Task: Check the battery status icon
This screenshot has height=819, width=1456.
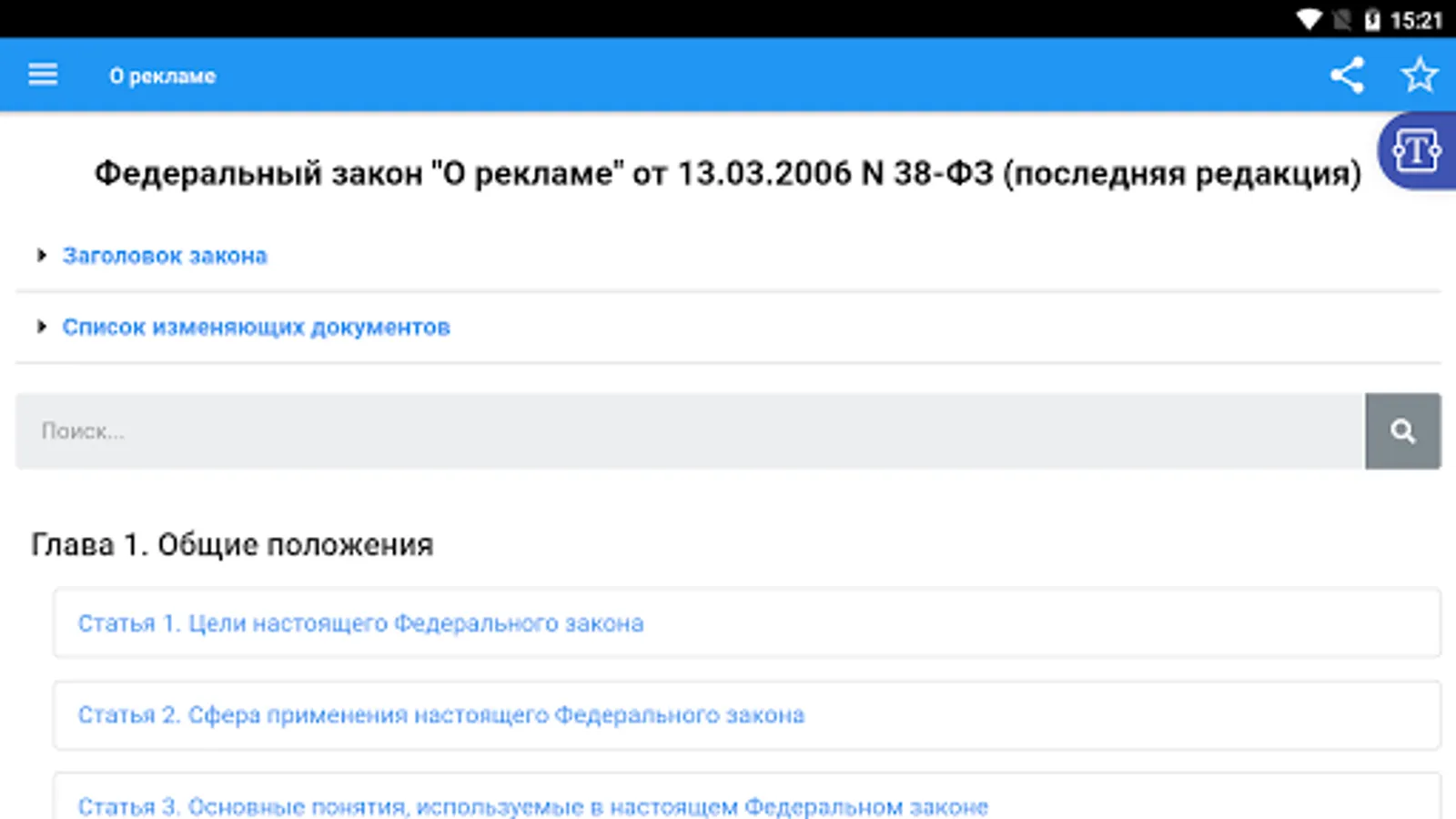Action: [x=1372, y=19]
